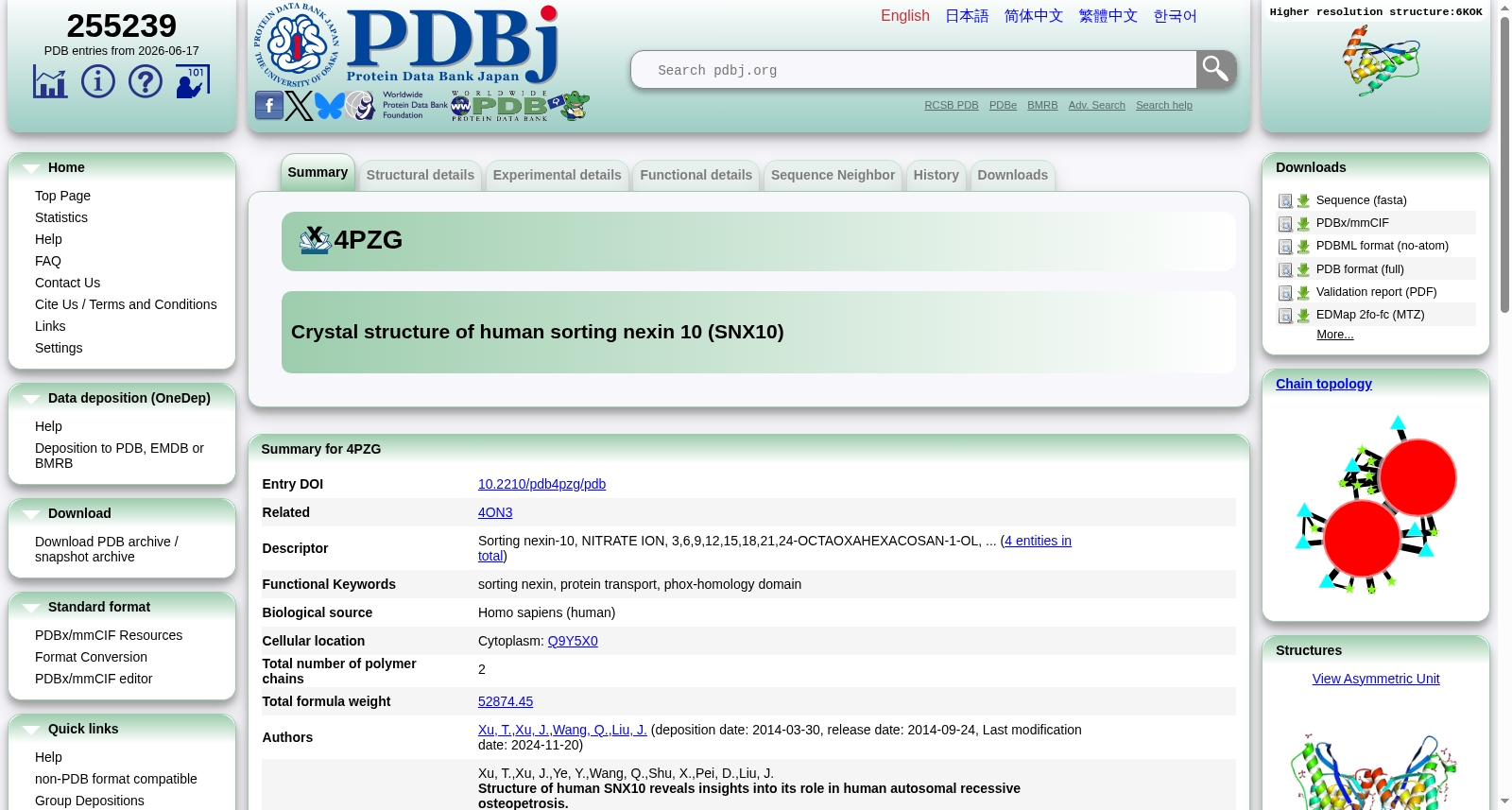1512x810 pixels.
Task: Open the related entry 4ON3 link
Action: tap(495, 512)
